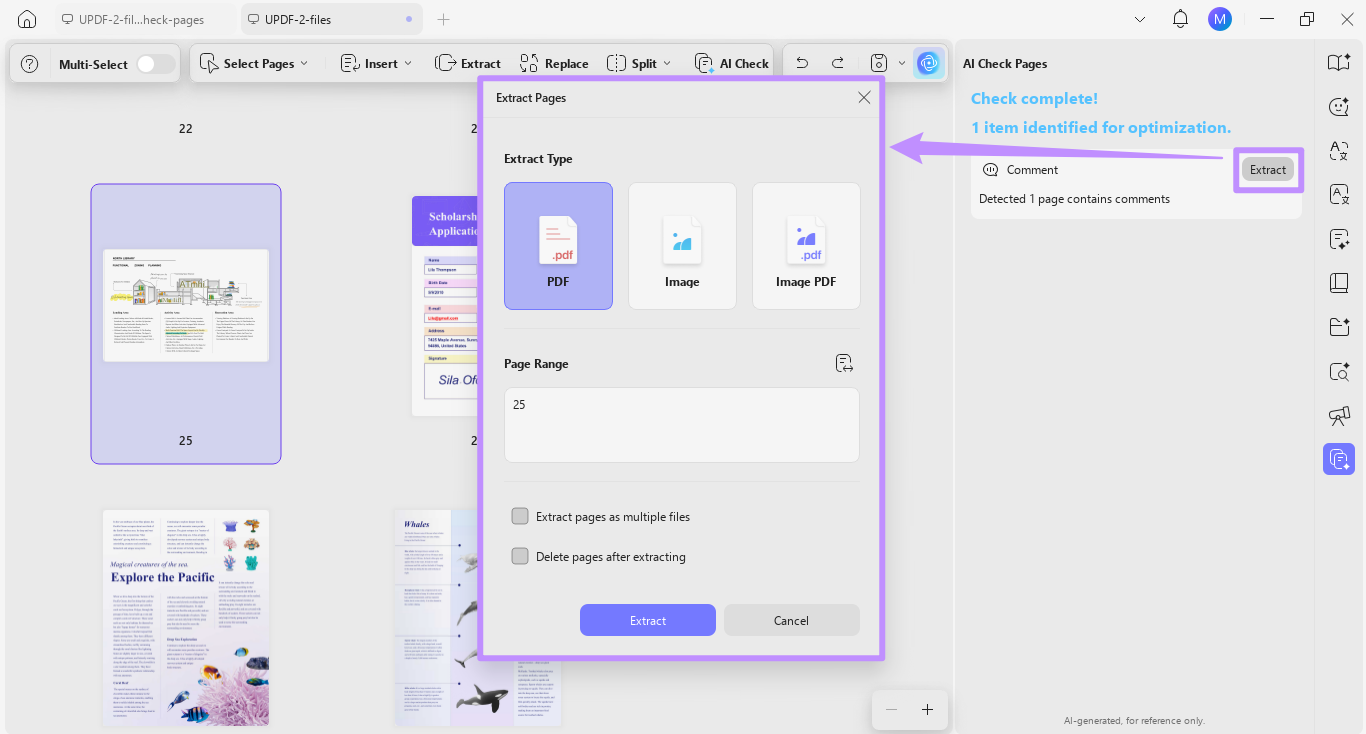The height and width of the screenshot is (734, 1366).
Task: Click the Page Range input field
Action: [x=682, y=425]
